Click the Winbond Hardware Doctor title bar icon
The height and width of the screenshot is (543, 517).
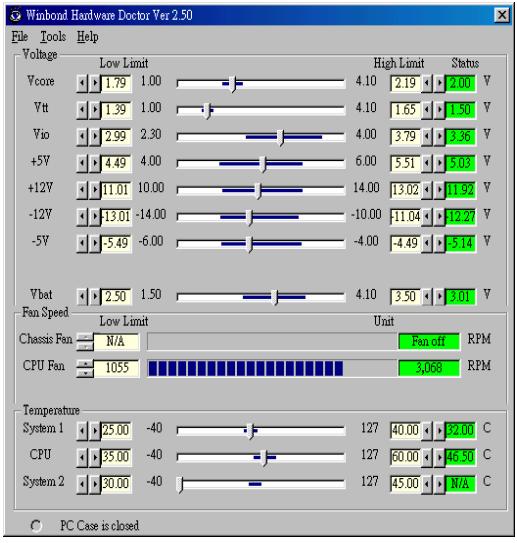click(x=16, y=16)
